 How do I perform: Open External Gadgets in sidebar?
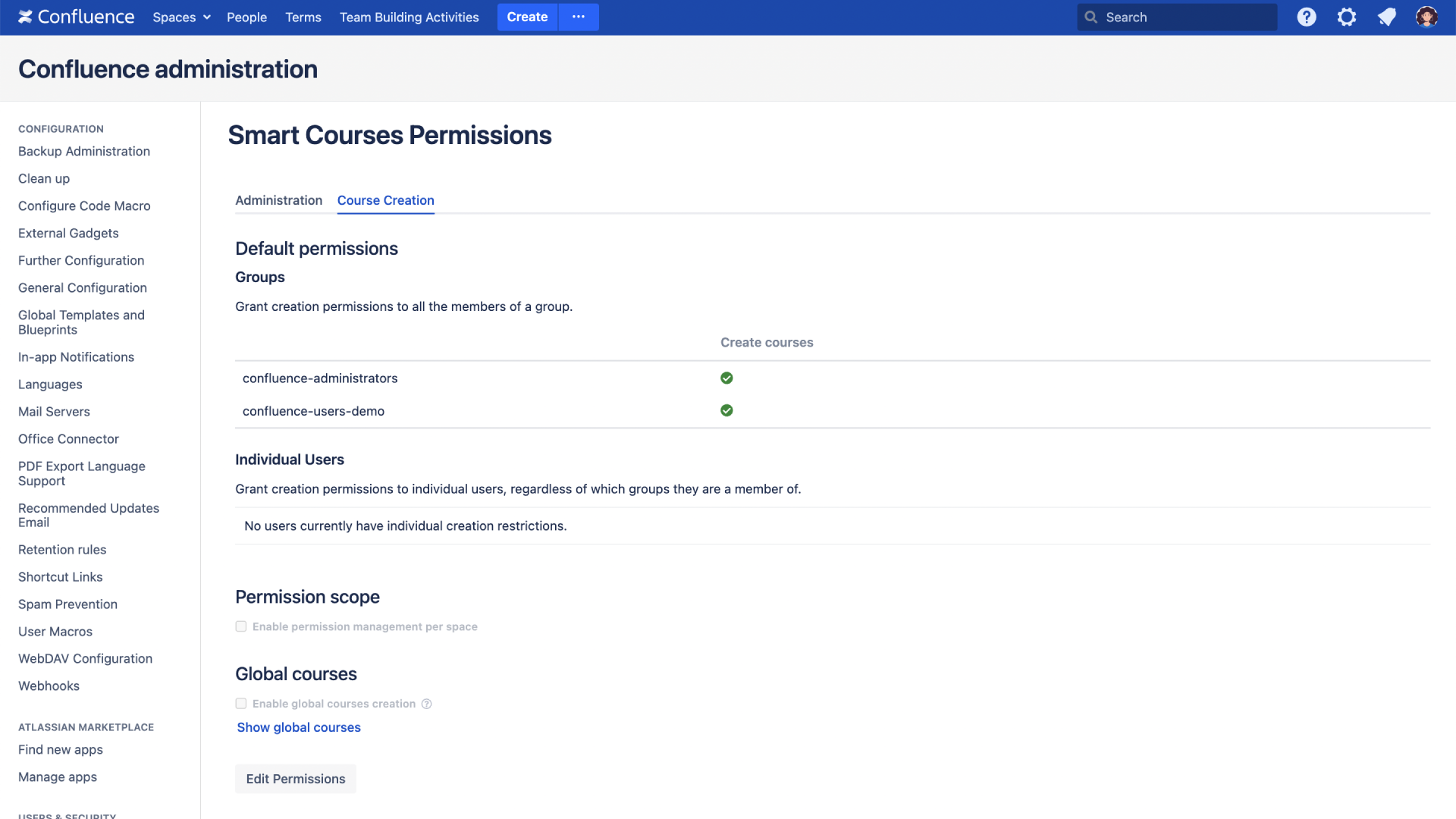[x=68, y=233]
